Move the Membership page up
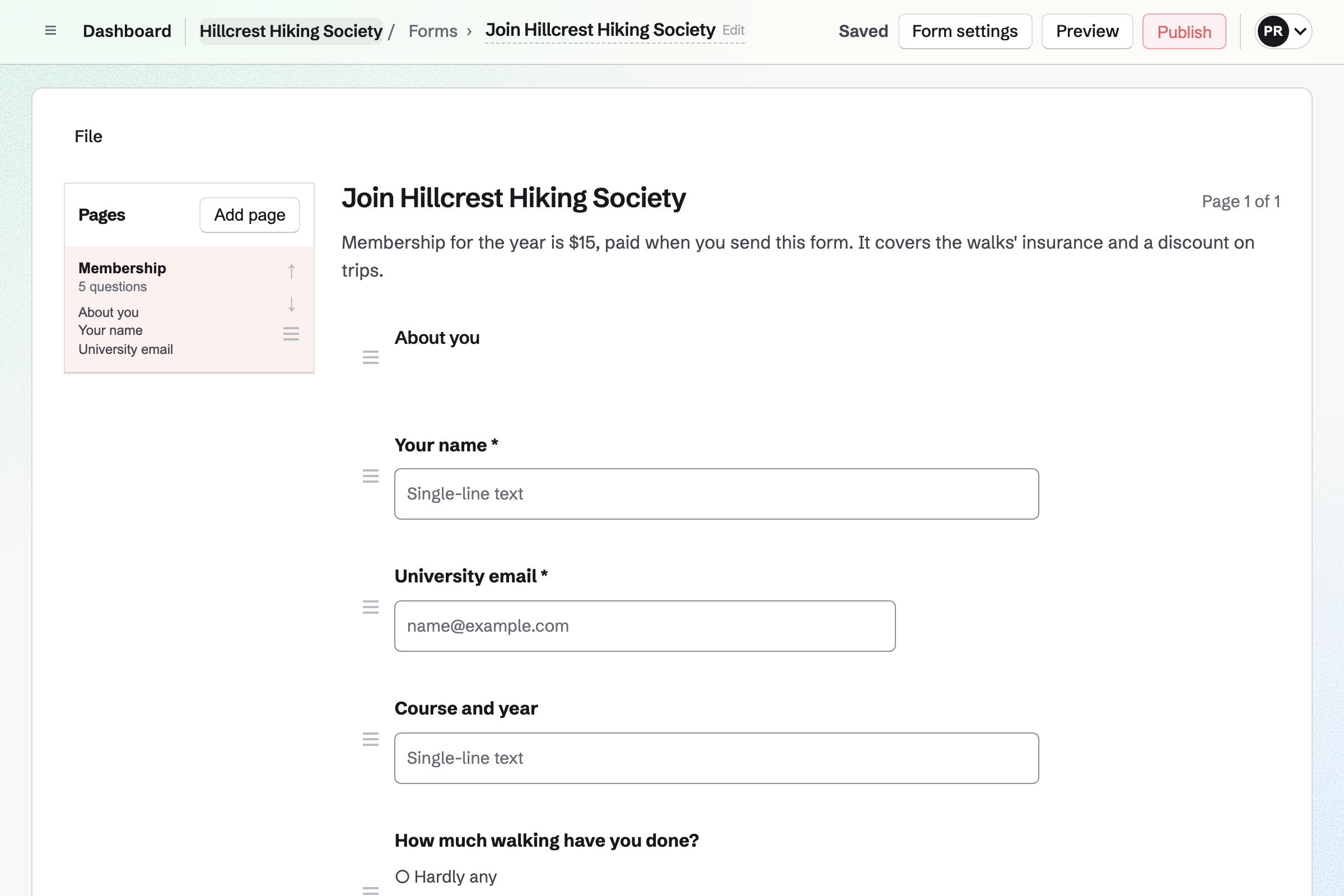The width and height of the screenshot is (1344, 896). (291, 272)
